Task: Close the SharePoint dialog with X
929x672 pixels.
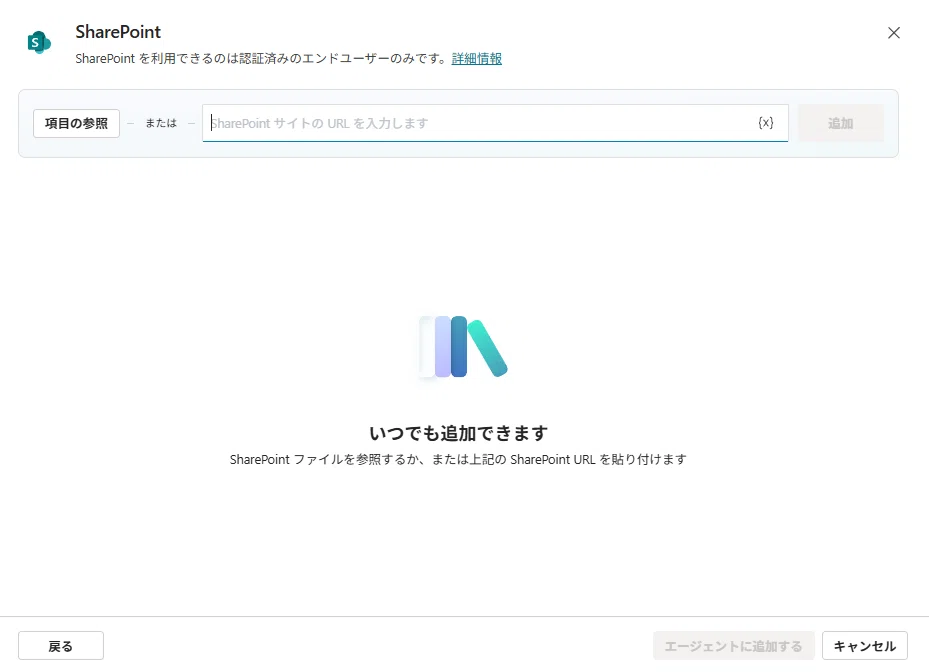Action: (x=893, y=33)
